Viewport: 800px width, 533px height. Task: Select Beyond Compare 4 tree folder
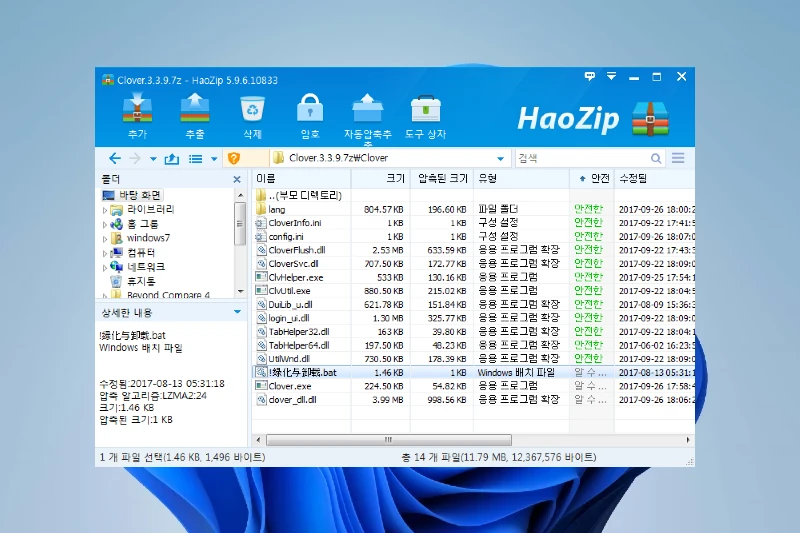pos(160,295)
